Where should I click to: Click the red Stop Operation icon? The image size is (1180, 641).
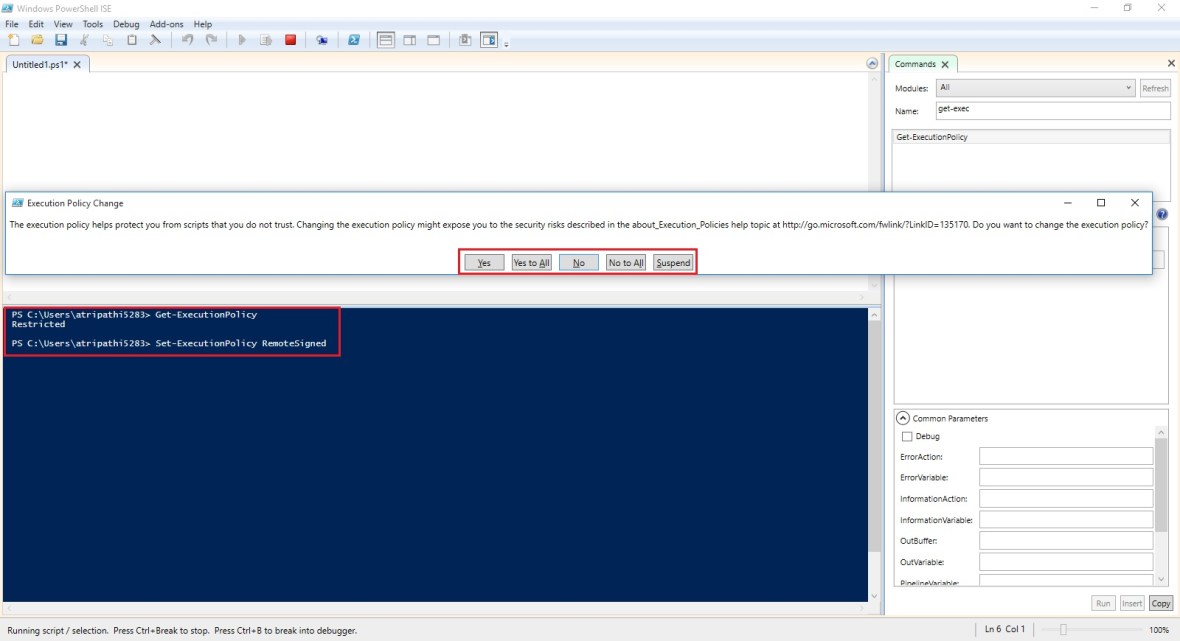[x=290, y=40]
